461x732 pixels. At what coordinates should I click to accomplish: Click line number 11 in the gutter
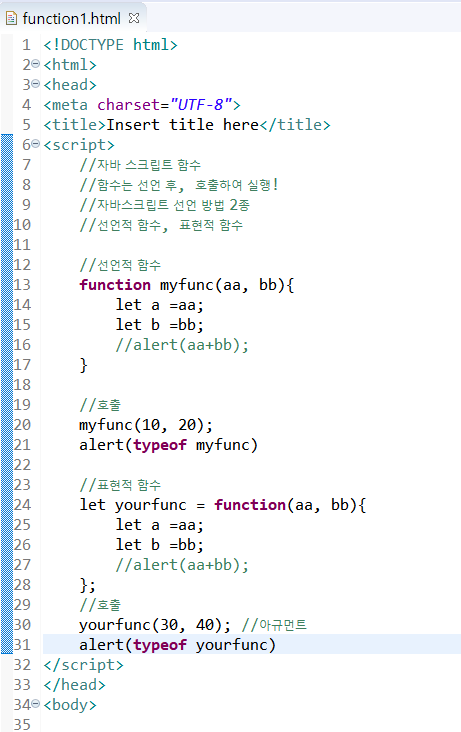22,245
